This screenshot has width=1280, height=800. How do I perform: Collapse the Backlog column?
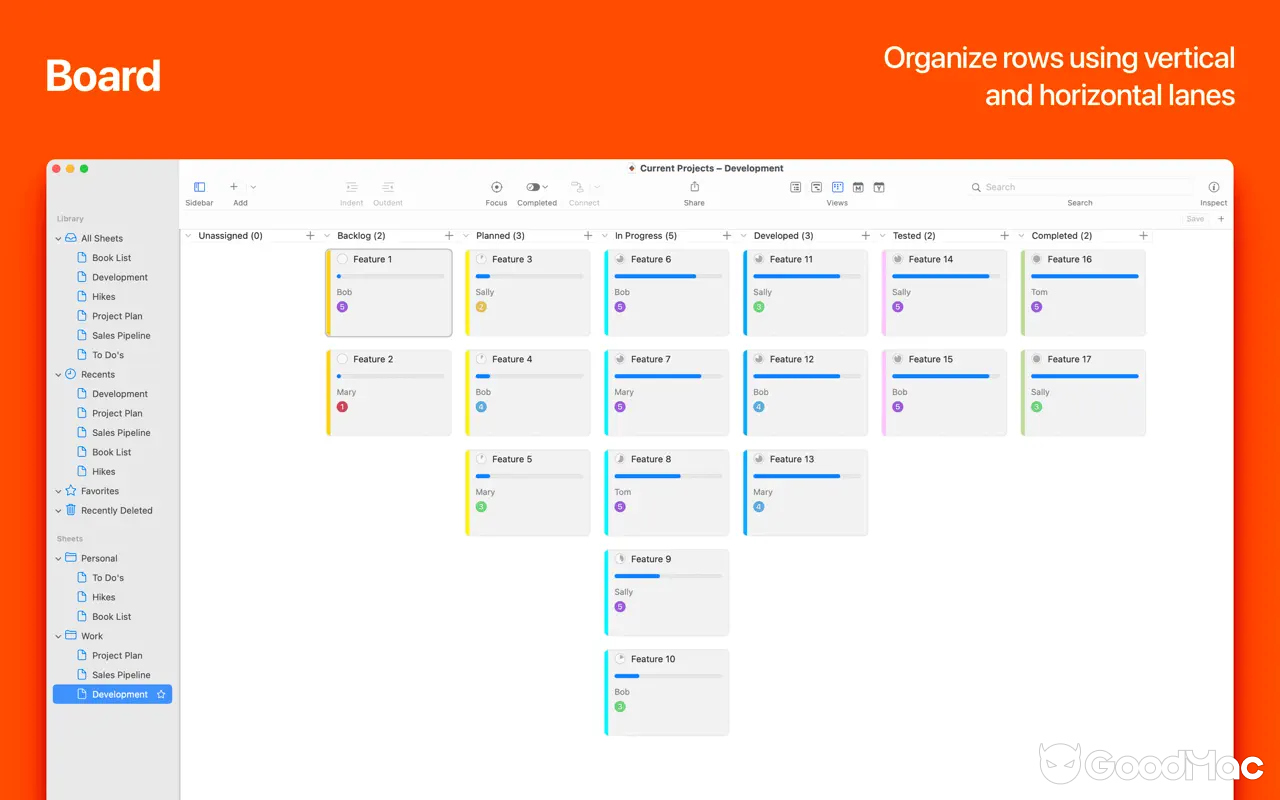pyautogui.click(x=325, y=235)
